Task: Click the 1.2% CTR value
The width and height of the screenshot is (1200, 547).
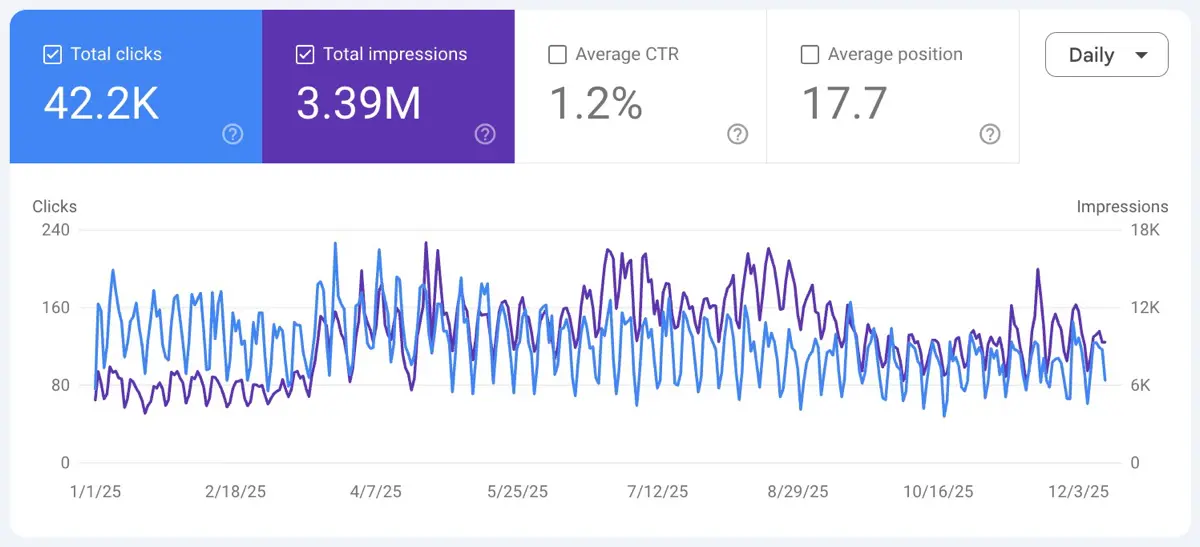Action: [596, 103]
